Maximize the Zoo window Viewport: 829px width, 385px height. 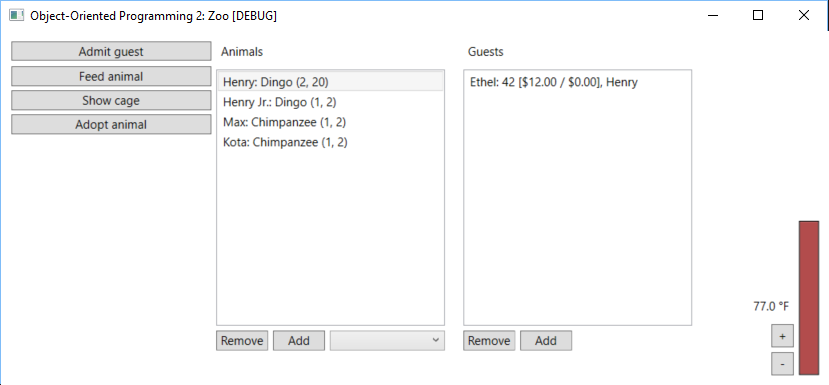click(x=758, y=15)
